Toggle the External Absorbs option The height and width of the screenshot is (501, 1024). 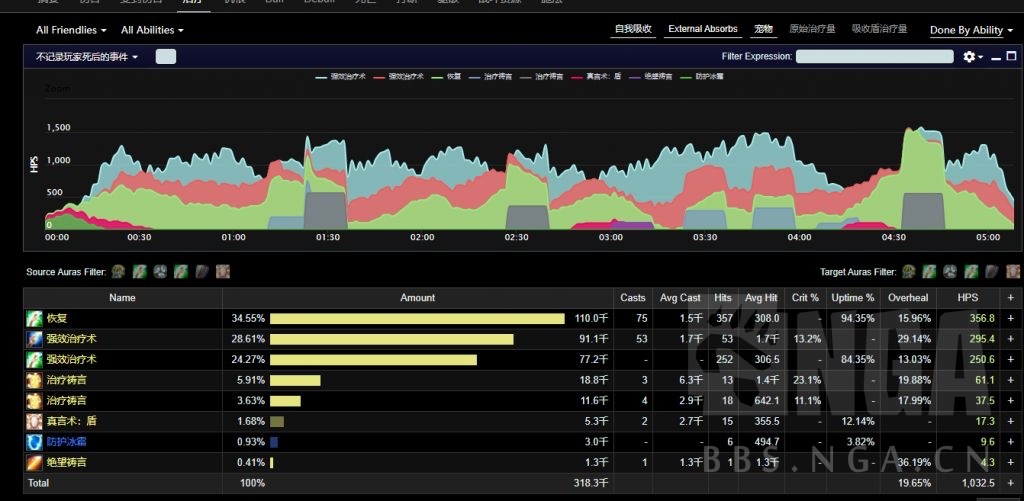(x=702, y=29)
